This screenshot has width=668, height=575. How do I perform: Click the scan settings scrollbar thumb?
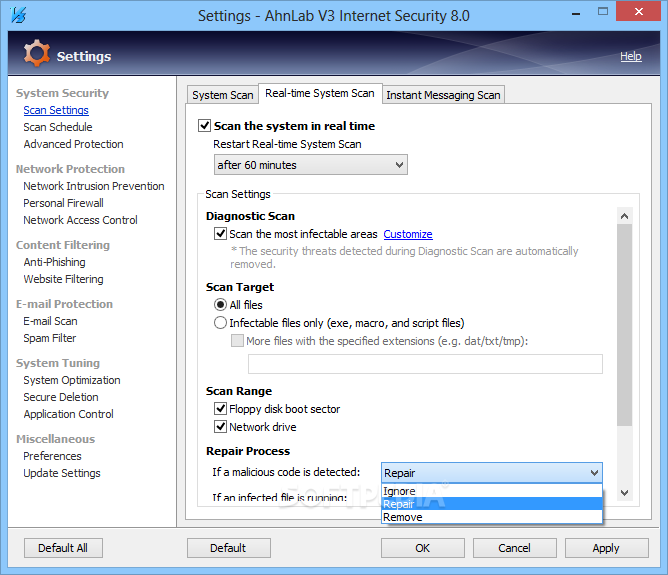[624, 325]
